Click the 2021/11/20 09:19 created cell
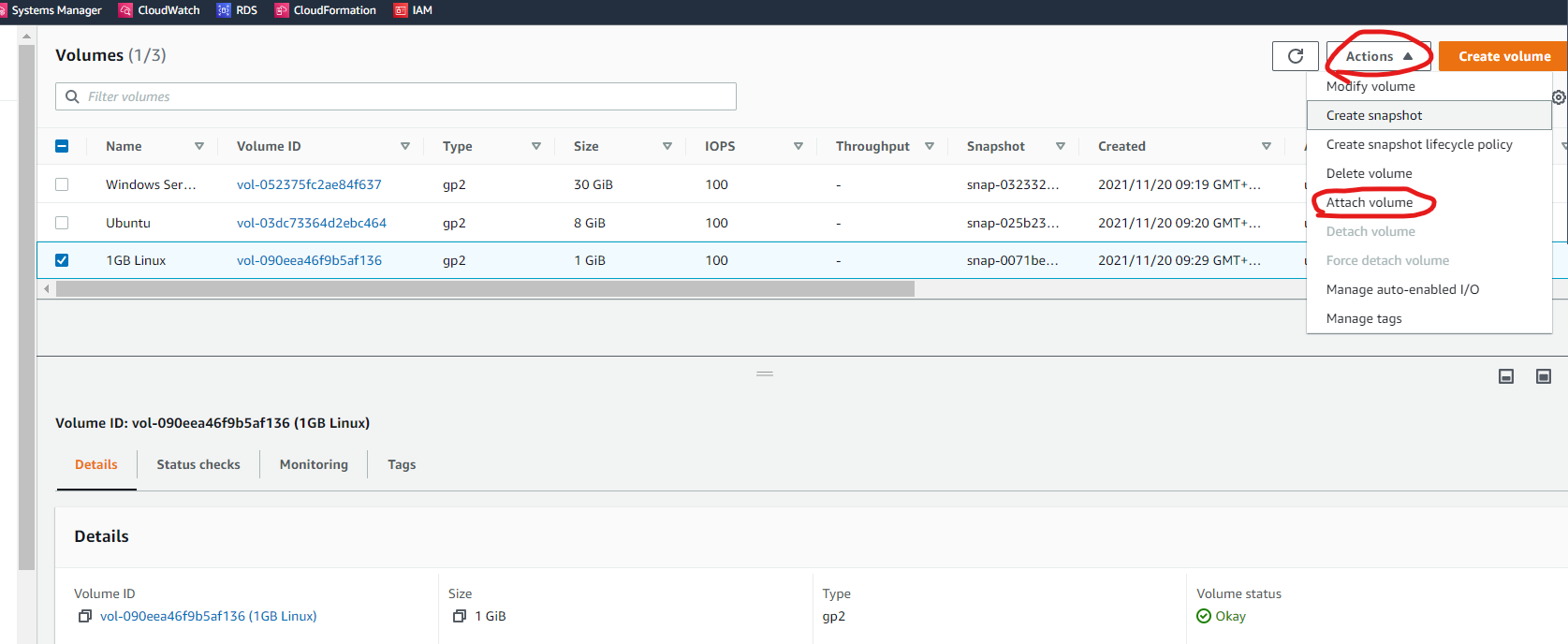The width and height of the screenshot is (1568, 644). click(1180, 184)
